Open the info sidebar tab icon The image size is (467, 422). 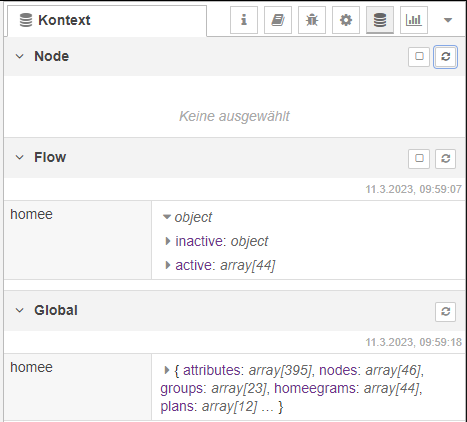coord(244,20)
